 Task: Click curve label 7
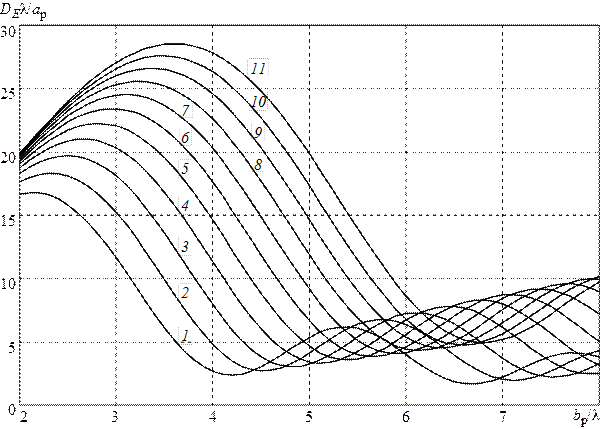click(x=186, y=110)
